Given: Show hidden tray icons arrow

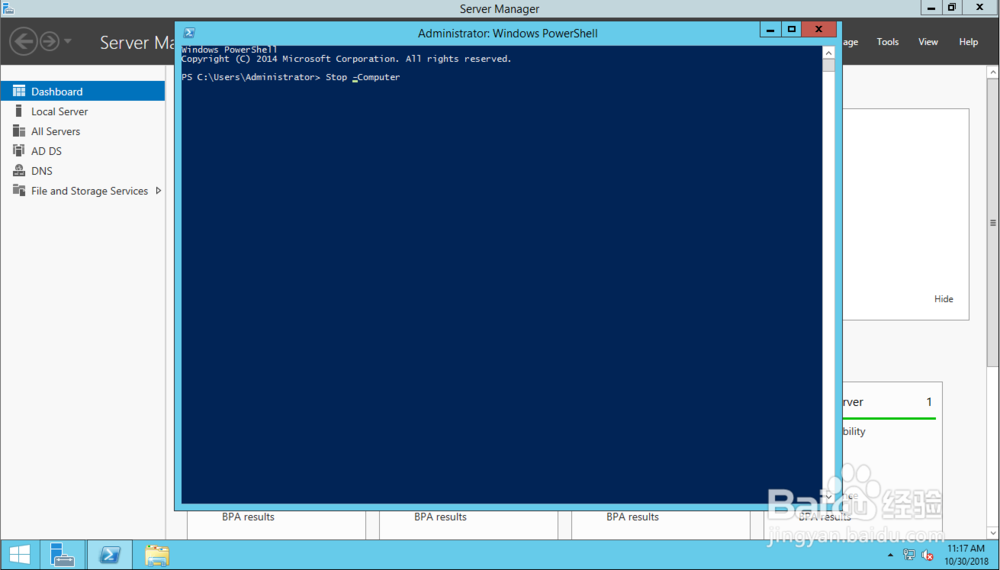Looking at the screenshot, I should pos(890,555).
